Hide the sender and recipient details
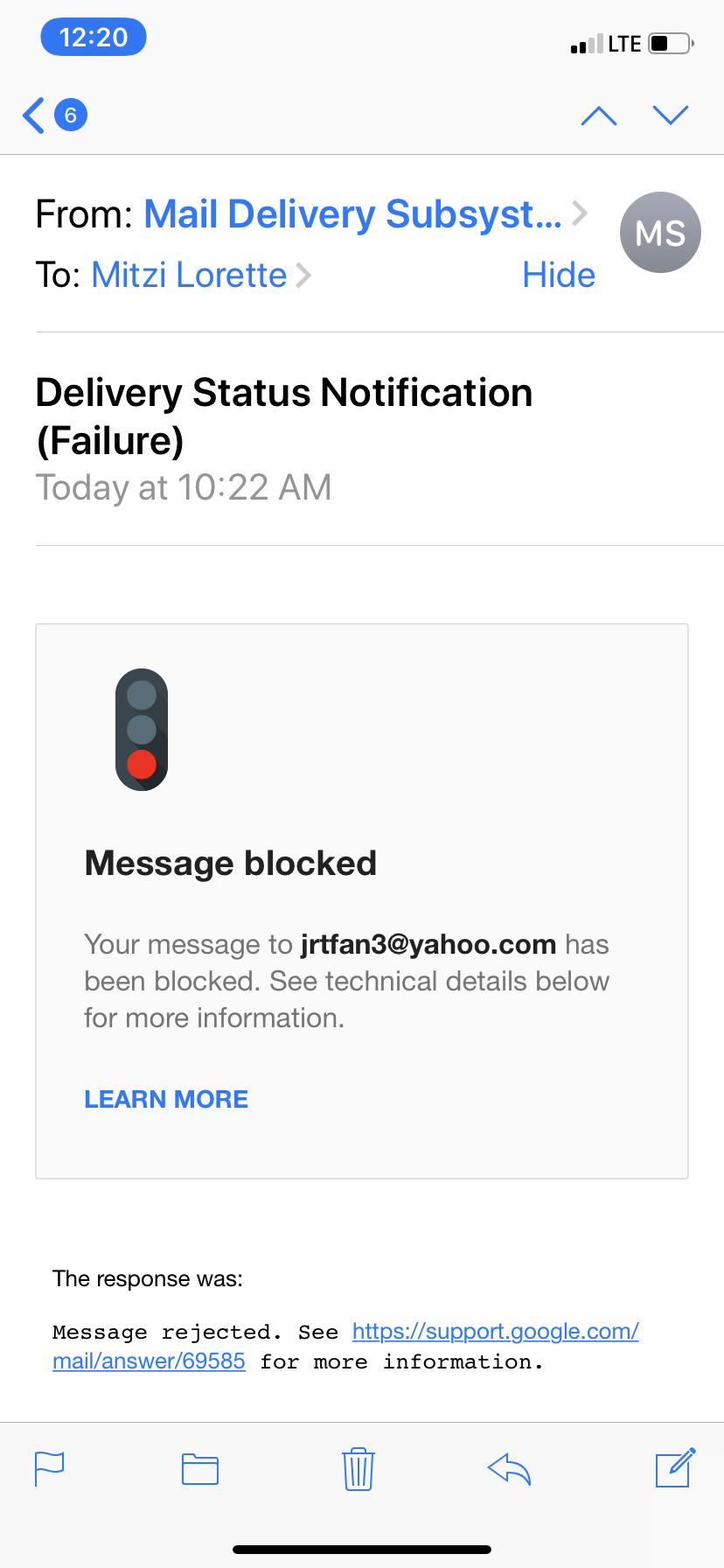724x1568 pixels. pos(559,275)
